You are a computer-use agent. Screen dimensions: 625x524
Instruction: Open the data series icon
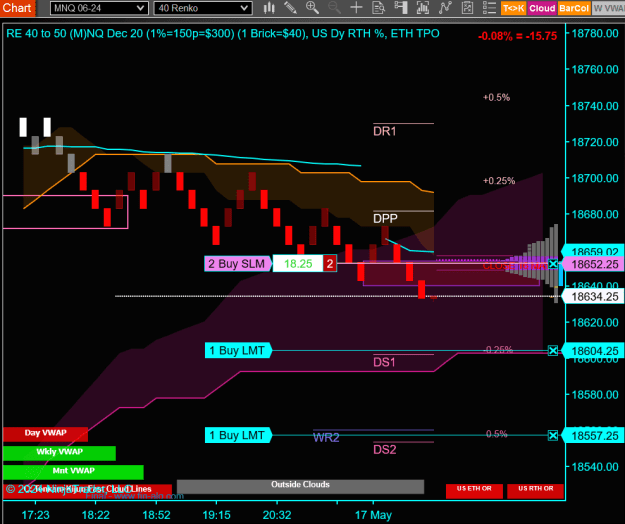pyautogui.click(x=423, y=8)
